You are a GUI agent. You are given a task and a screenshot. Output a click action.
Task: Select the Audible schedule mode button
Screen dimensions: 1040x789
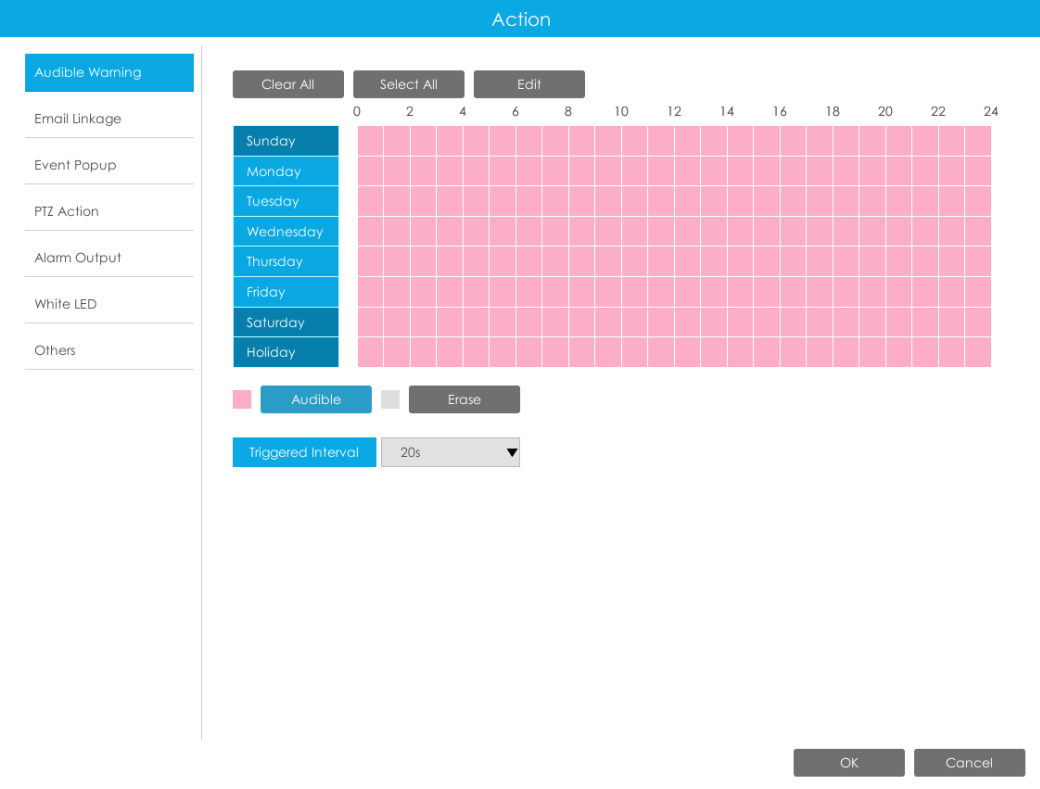pos(316,399)
